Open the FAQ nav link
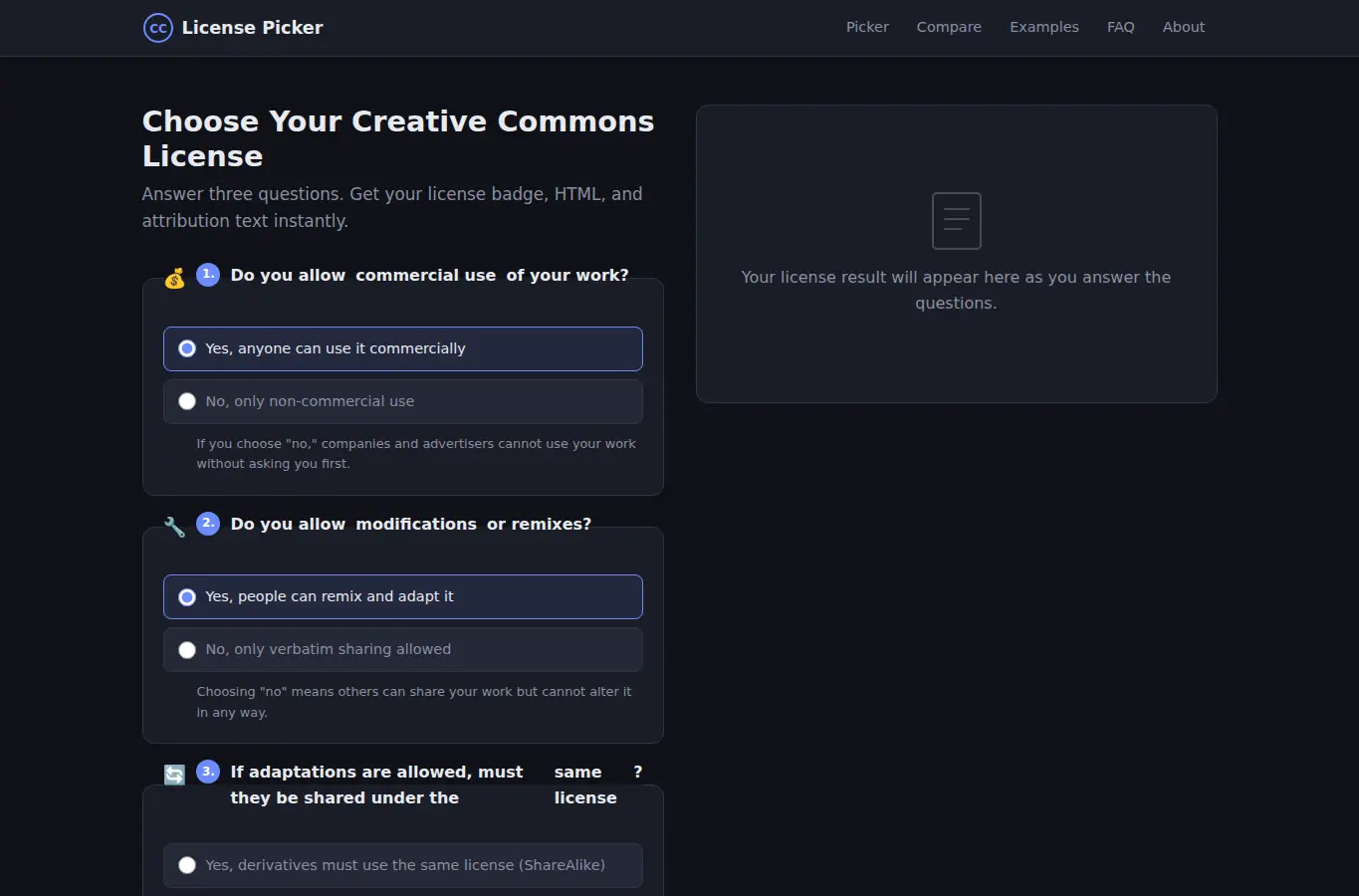This screenshot has width=1359, height=896. coord(1120,27)
